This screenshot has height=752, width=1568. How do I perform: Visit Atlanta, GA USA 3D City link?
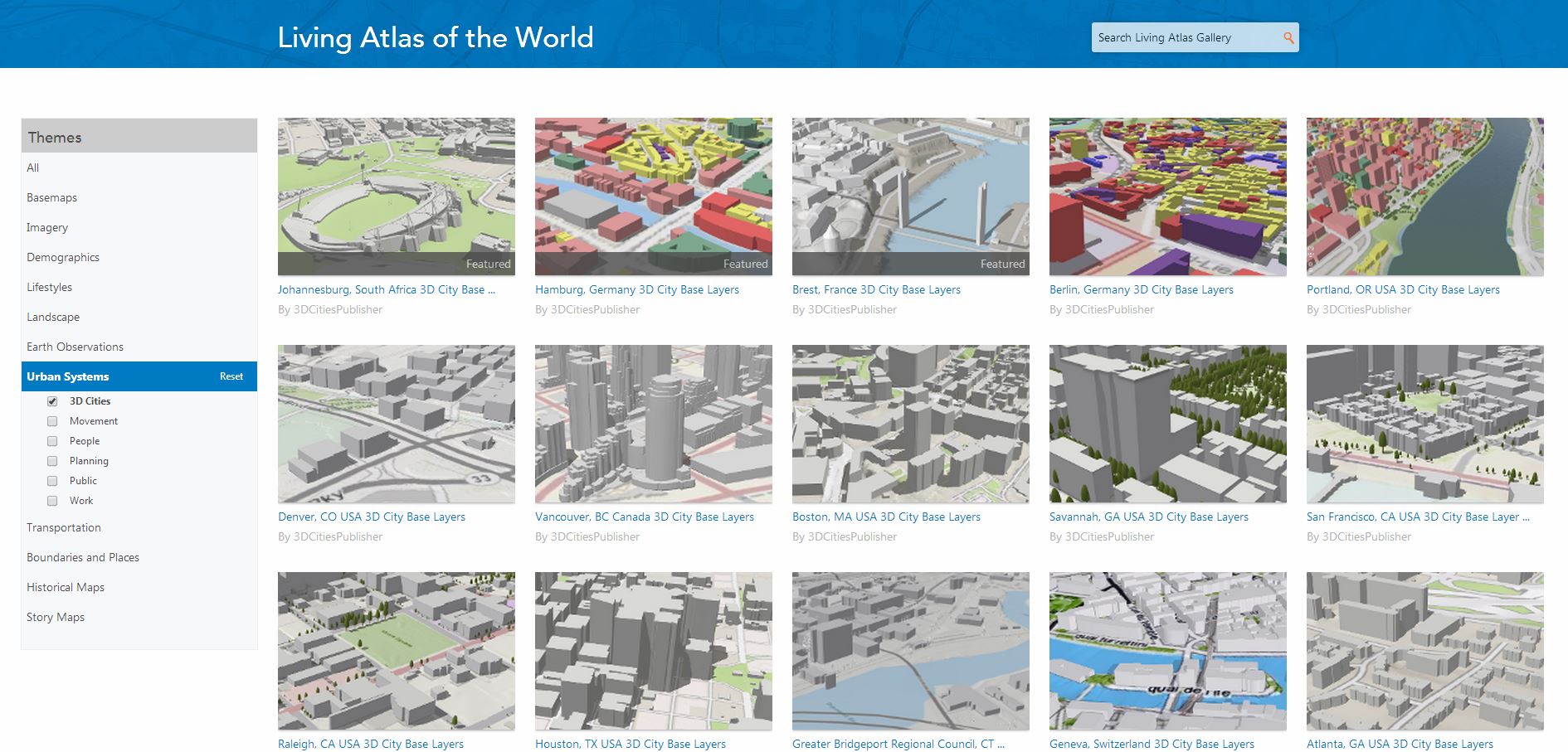pos(1400,744)
